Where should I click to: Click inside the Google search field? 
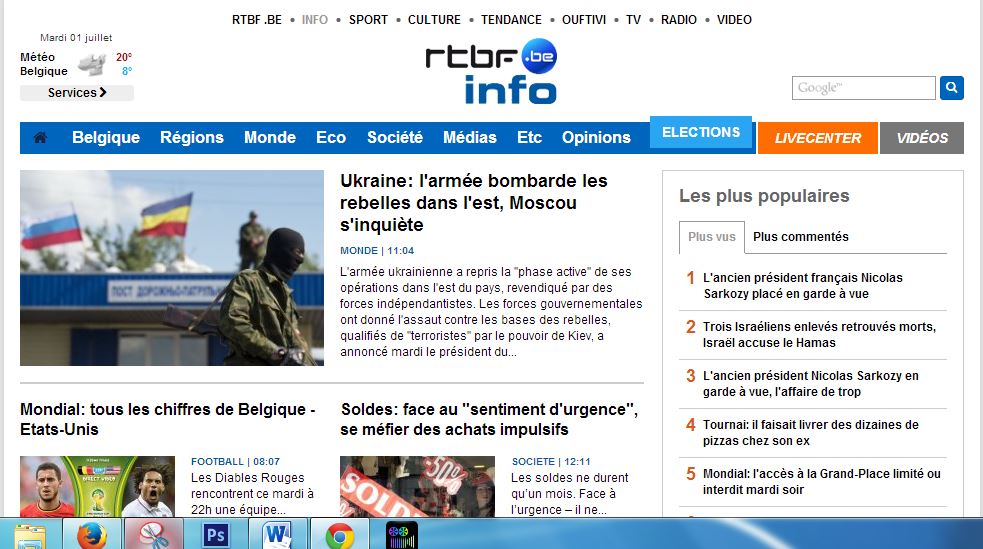[x=863, y=88]
